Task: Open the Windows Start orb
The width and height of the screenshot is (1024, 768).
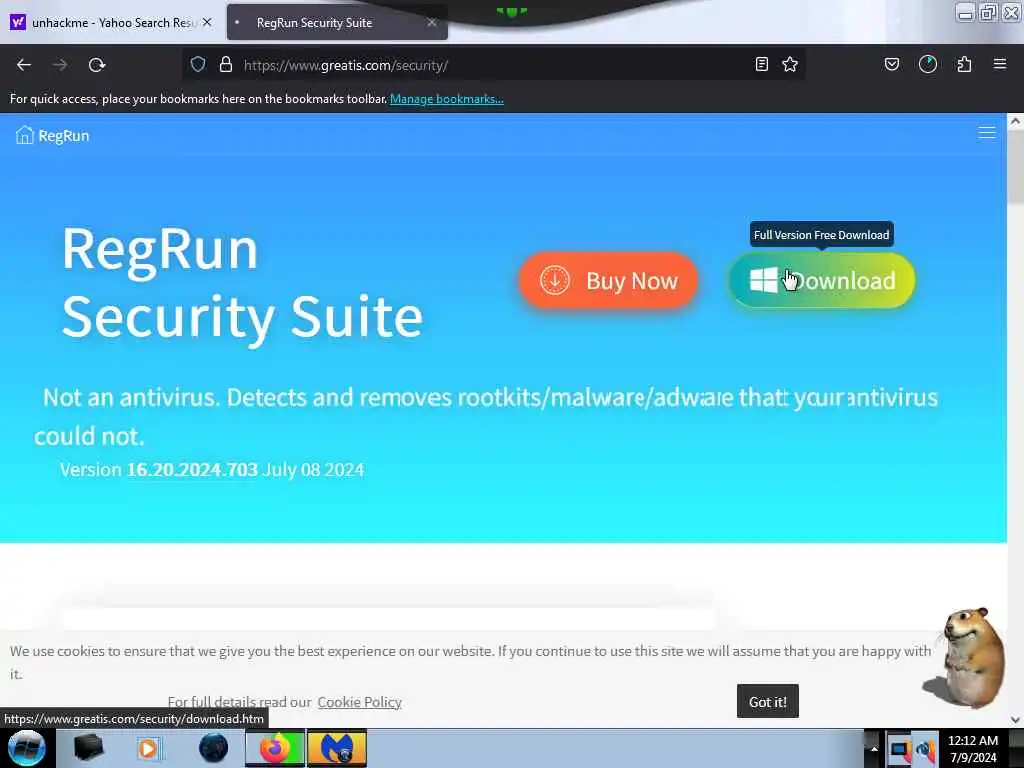Action: click(x=27, y=748)
